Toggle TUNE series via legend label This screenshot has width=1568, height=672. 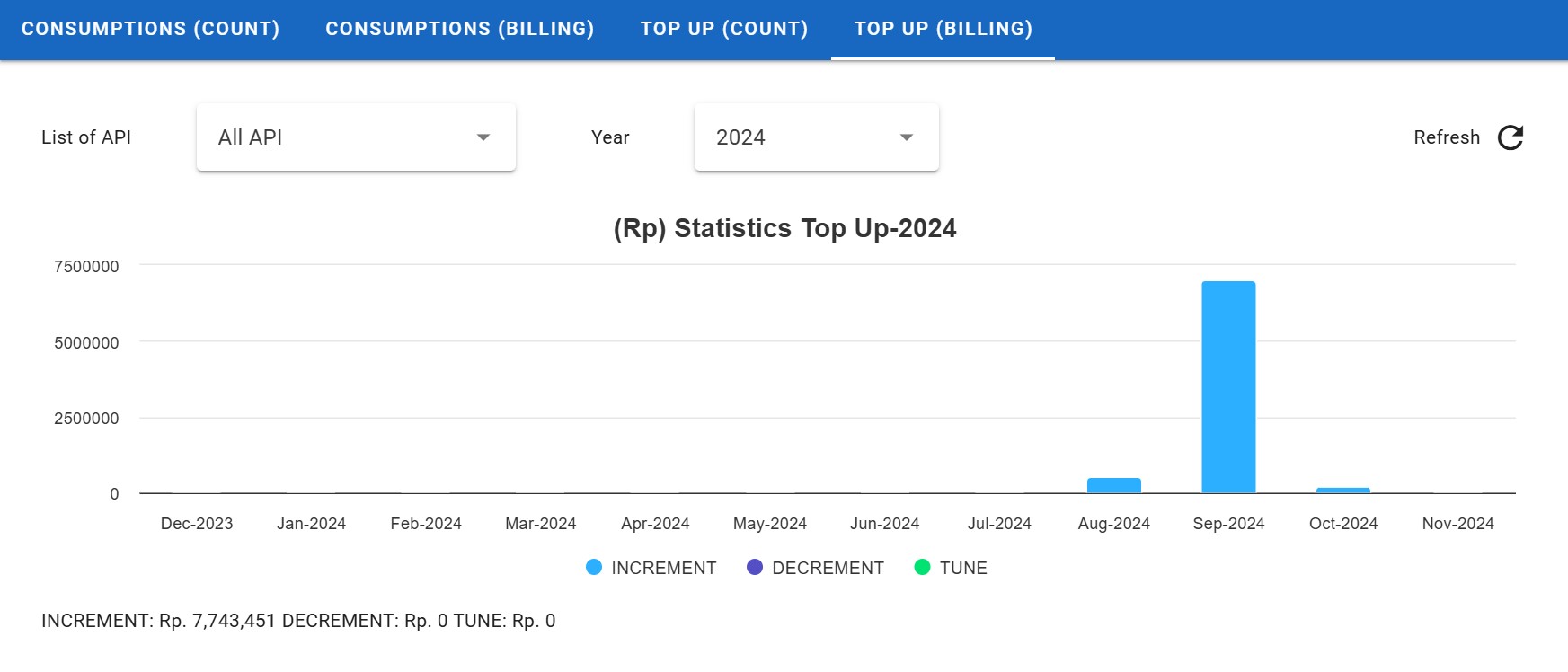[x=963, y=568]
